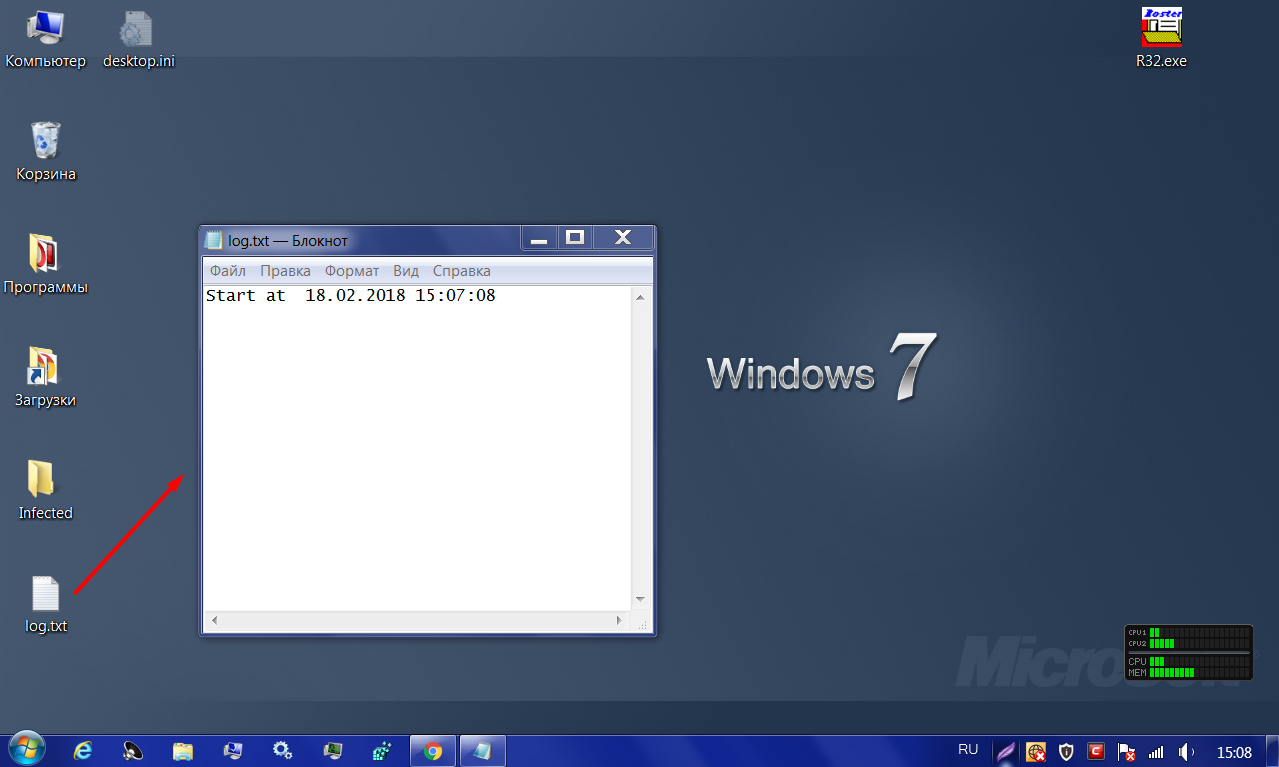
Task: Select the log.txt file on desktop
Action: point(46,604)
